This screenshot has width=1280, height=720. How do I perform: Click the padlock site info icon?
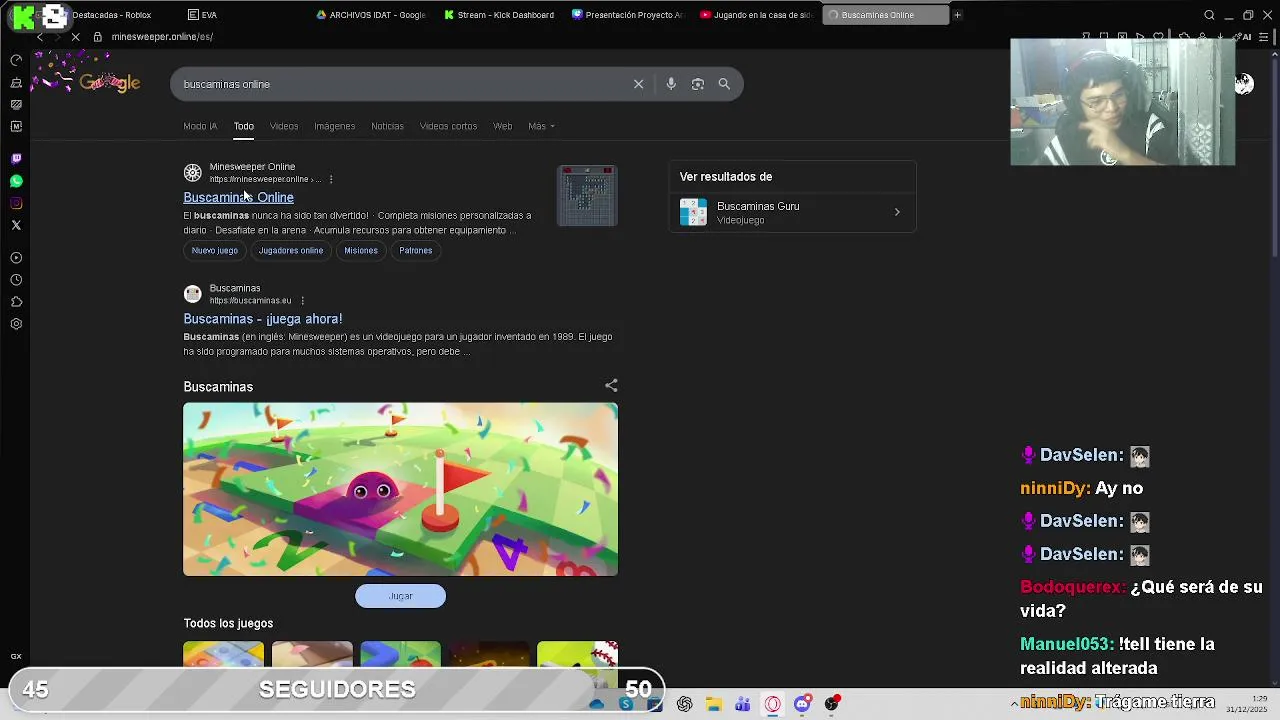click(97, 37)
